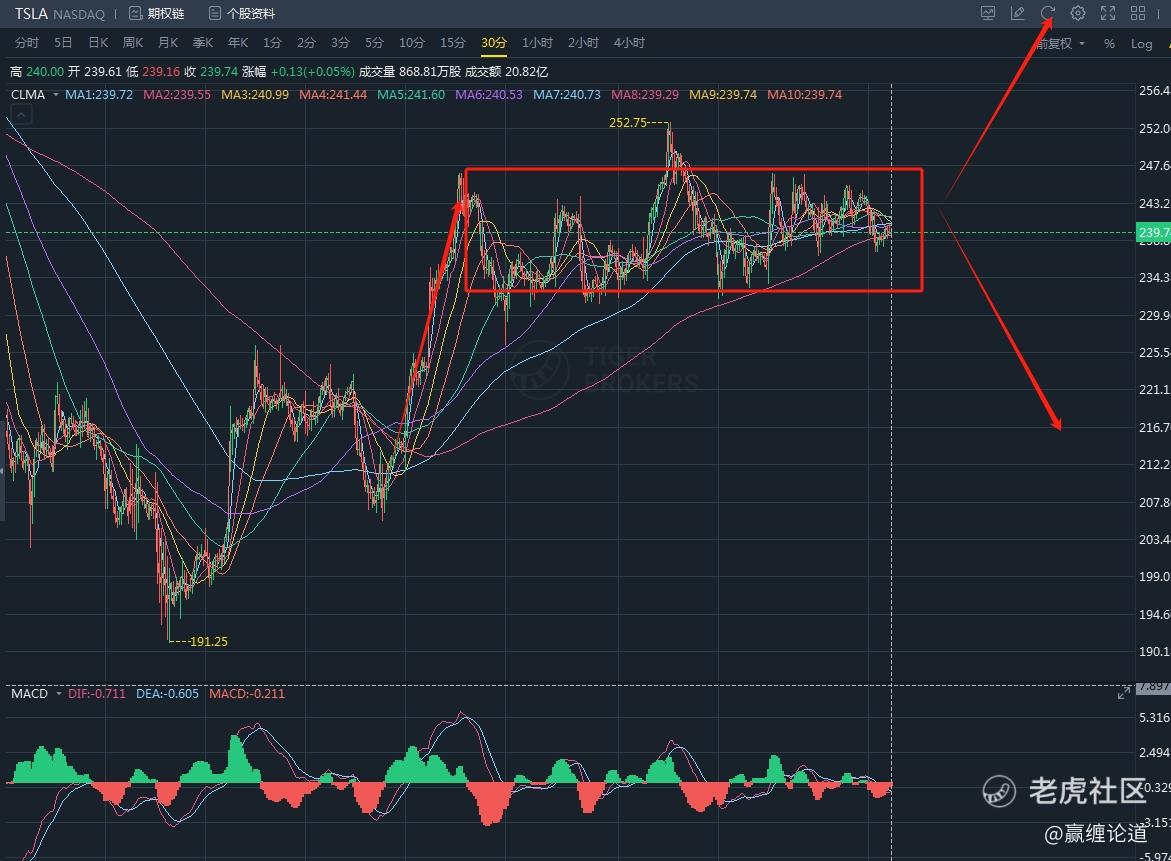Image resolution: width=1171 pixels, height=861 pixels.
Task: Expand the 前复权 price adjustment dropdown
Action: (1059, 43)
